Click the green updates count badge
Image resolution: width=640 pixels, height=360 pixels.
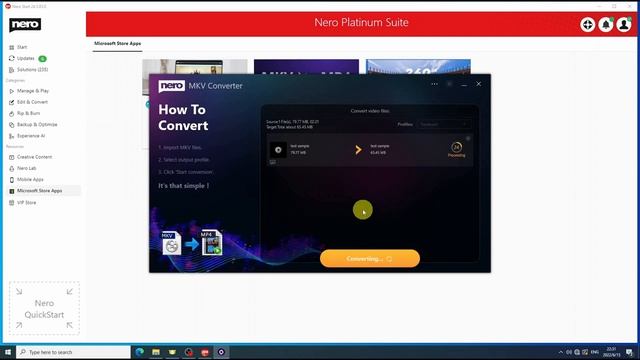pyautogui.click(x=42, y=59)
